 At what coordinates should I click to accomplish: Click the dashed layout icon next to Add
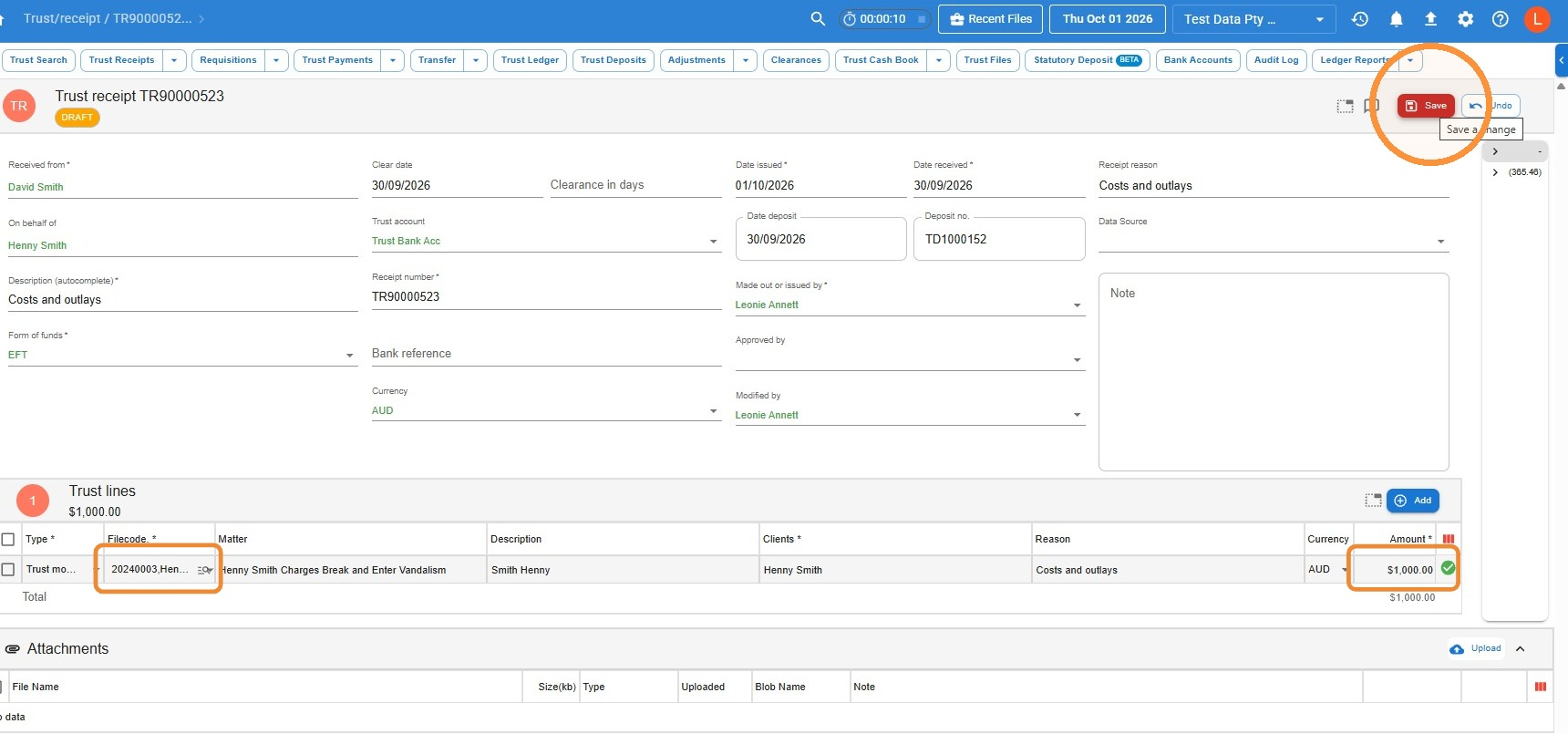[x=1373, y=501]
